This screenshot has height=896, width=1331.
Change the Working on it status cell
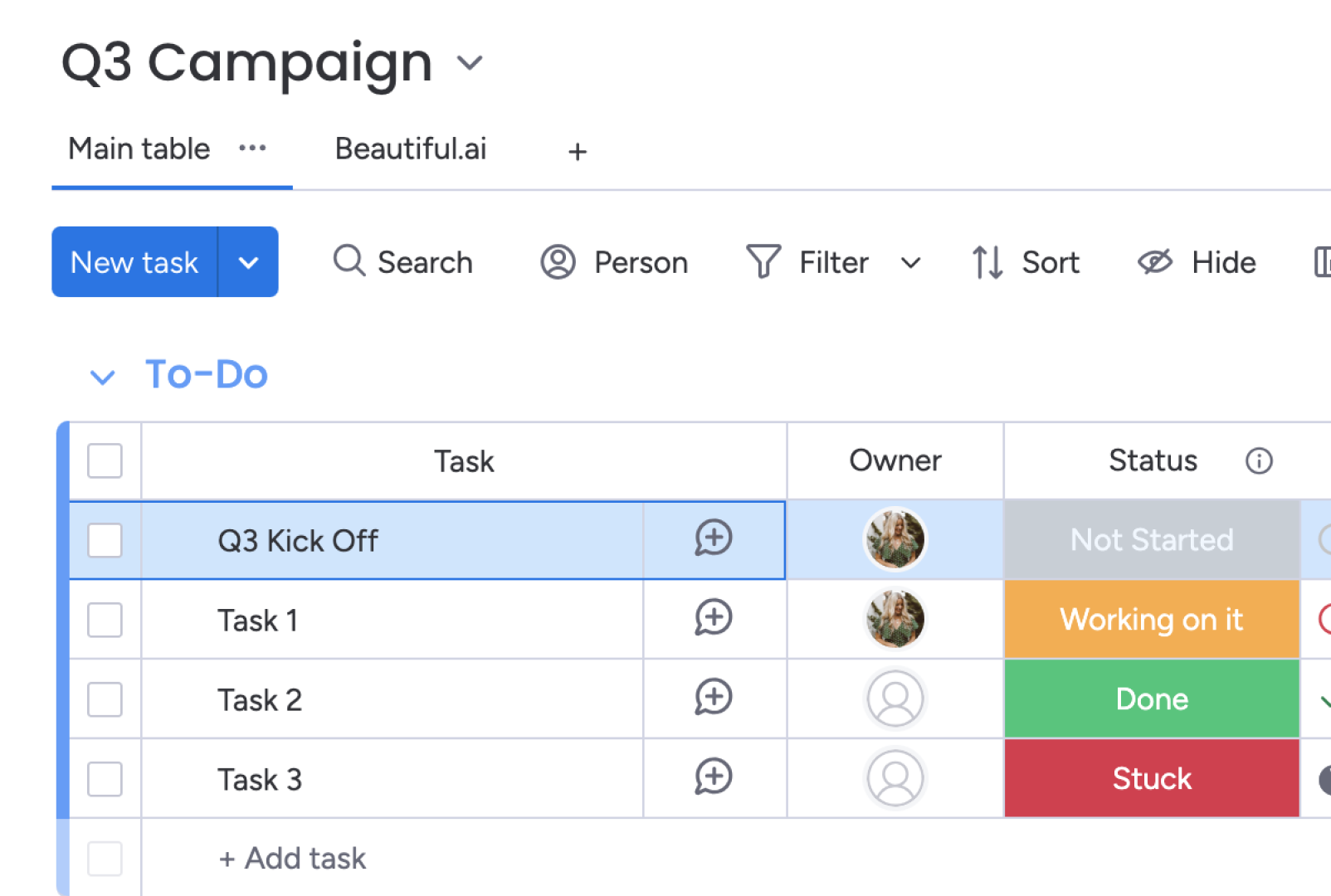1152,619
